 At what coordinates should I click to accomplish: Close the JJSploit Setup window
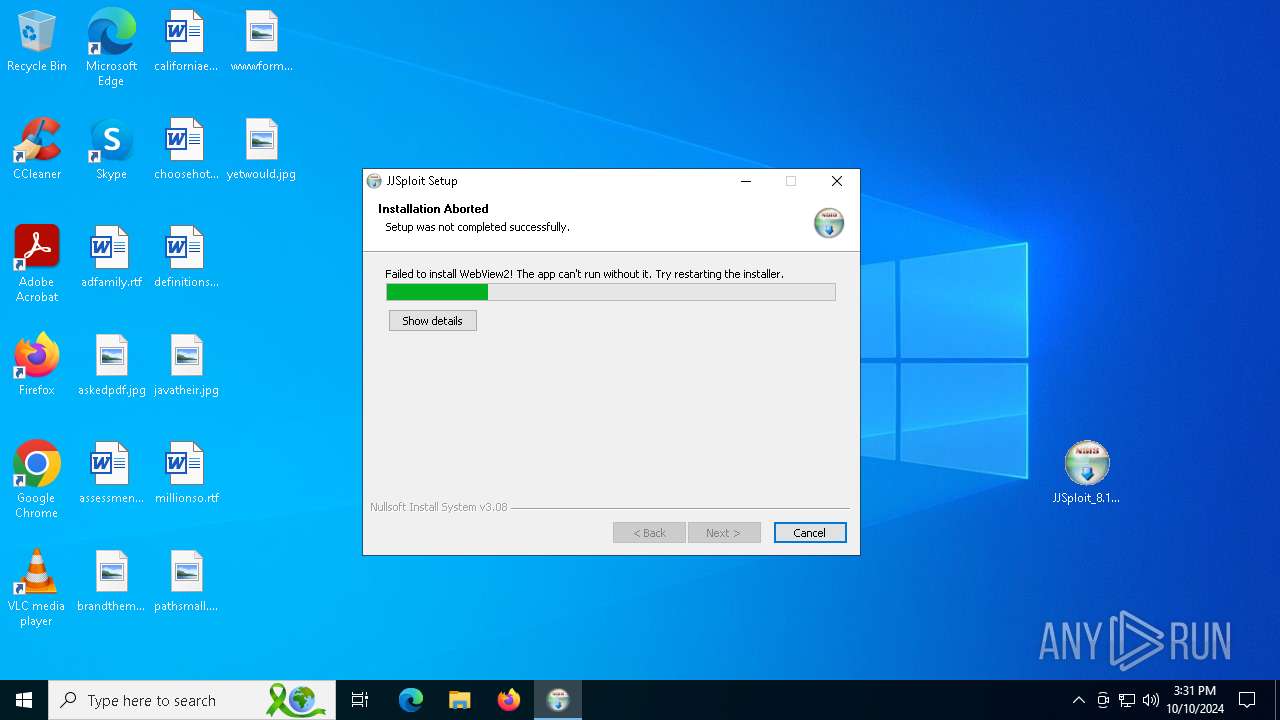click(837, 181)
